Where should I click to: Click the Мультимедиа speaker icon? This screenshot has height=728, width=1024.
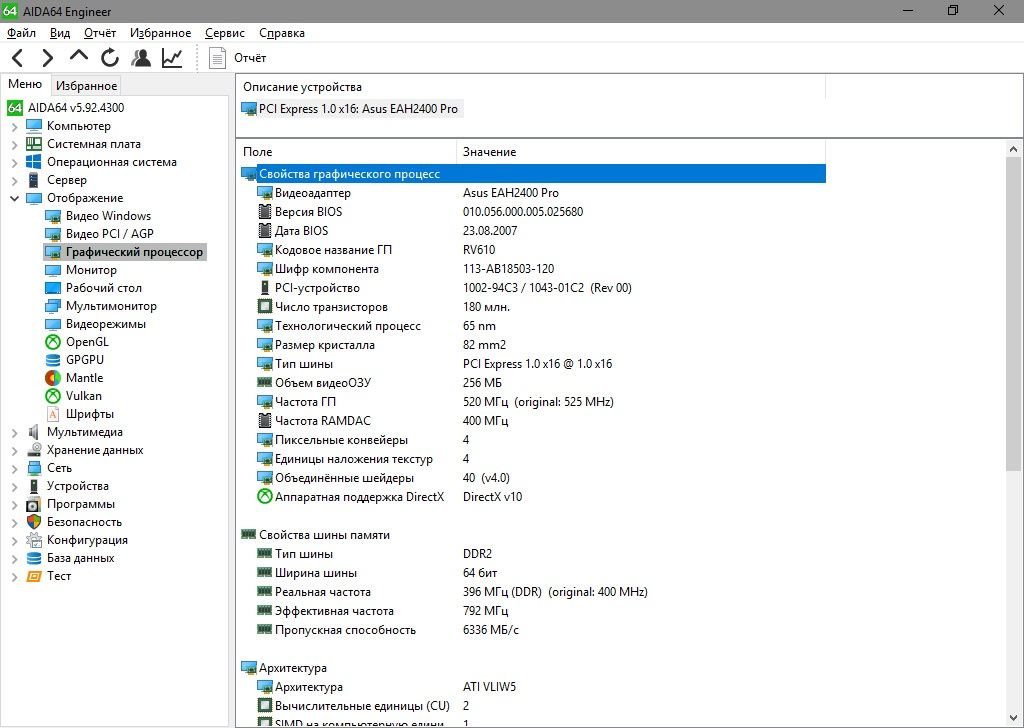tap(34, 432)
